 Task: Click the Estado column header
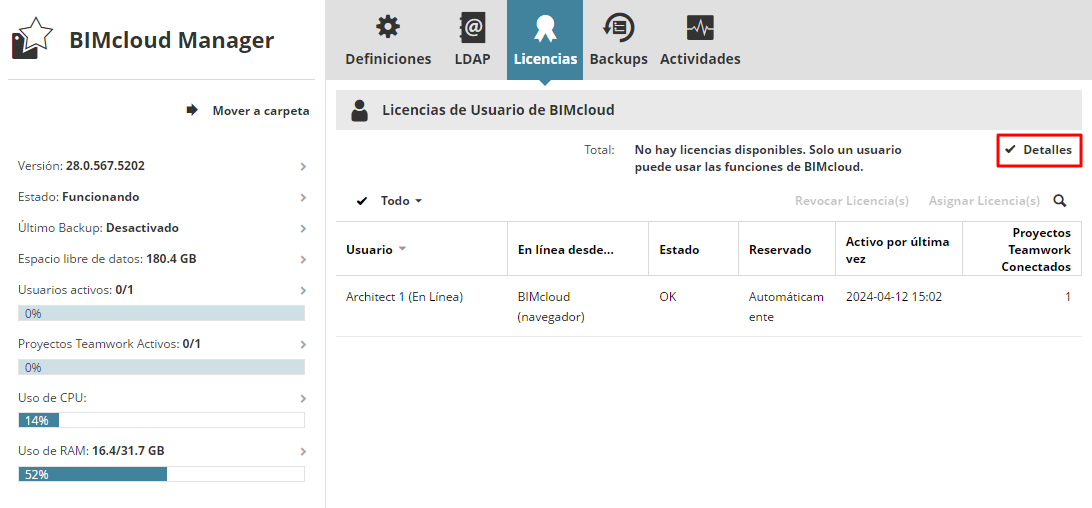click(693, 249)
